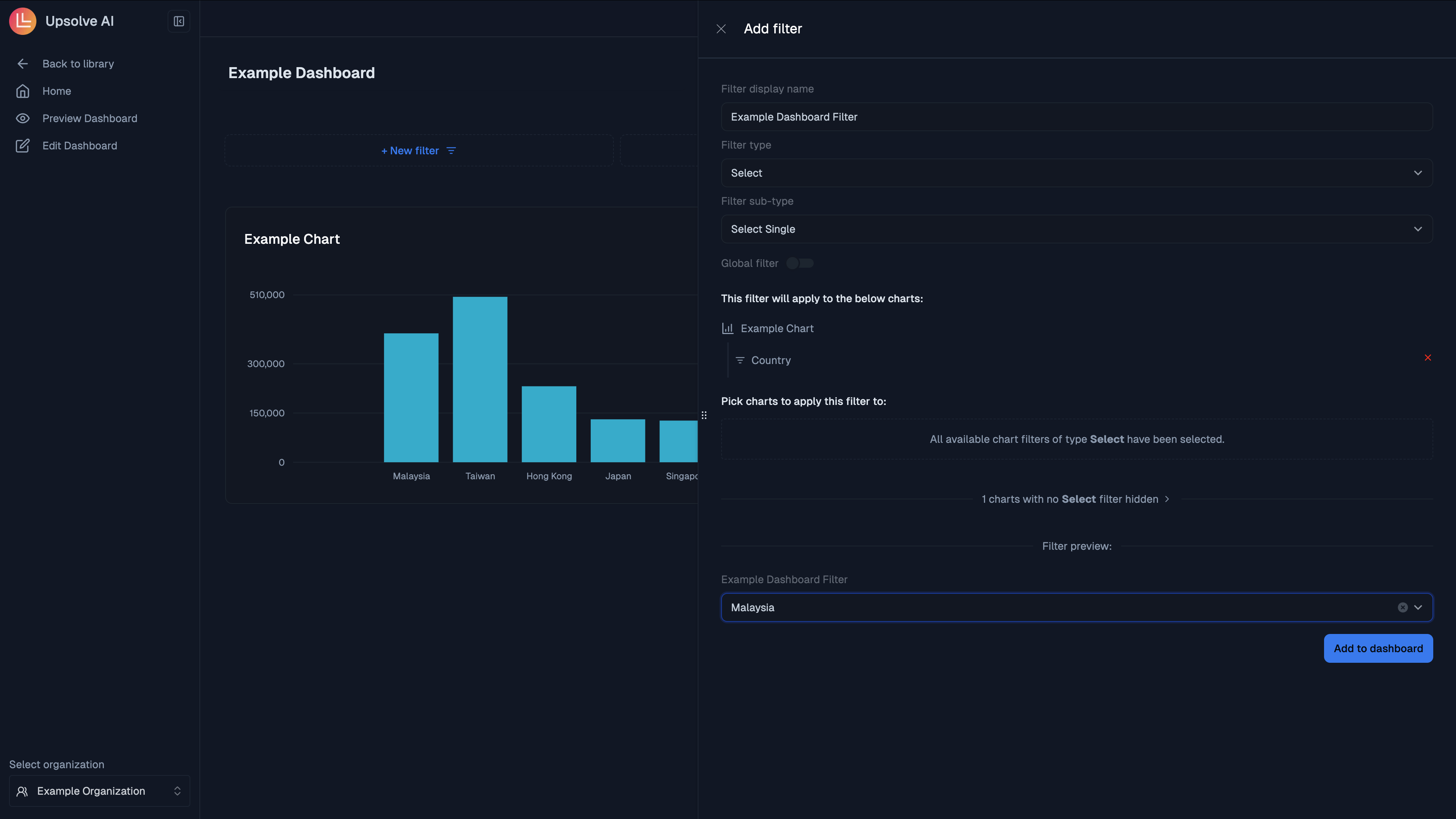1456x819 pixels.
Task: Click the pencil icon for Edit Dashboard
Action: coord(23,145)
